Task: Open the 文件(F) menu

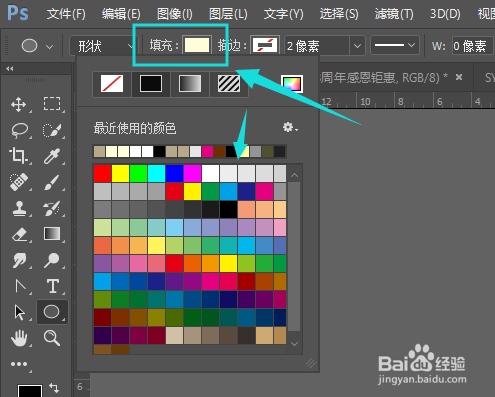Action: tap(66, 14)
